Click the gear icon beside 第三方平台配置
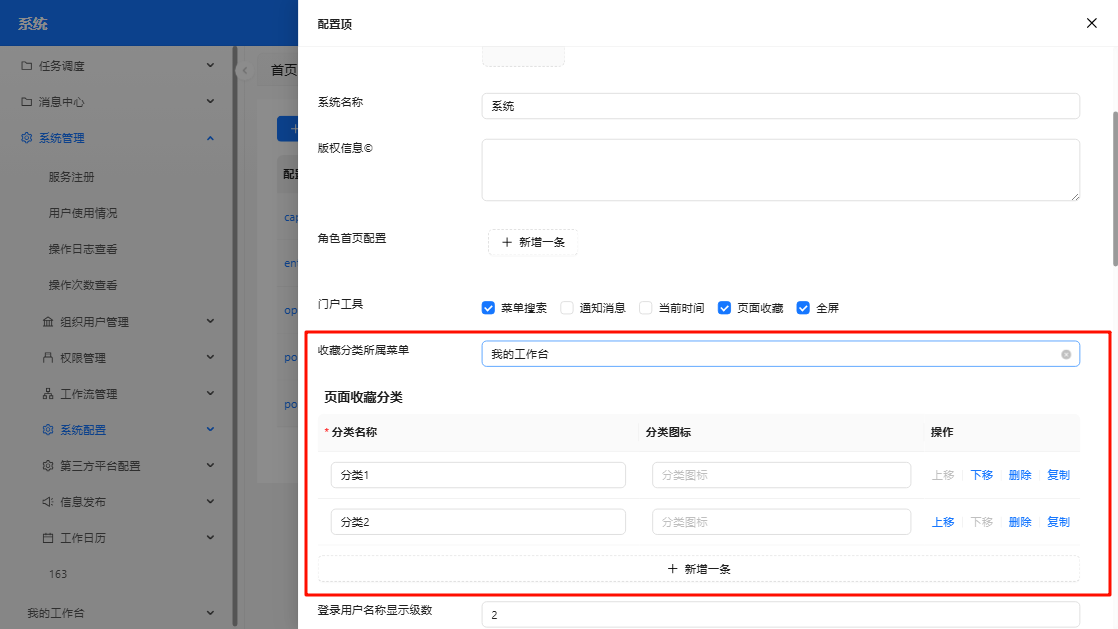Screen dimensions: 1118x629 pos(48,466)
